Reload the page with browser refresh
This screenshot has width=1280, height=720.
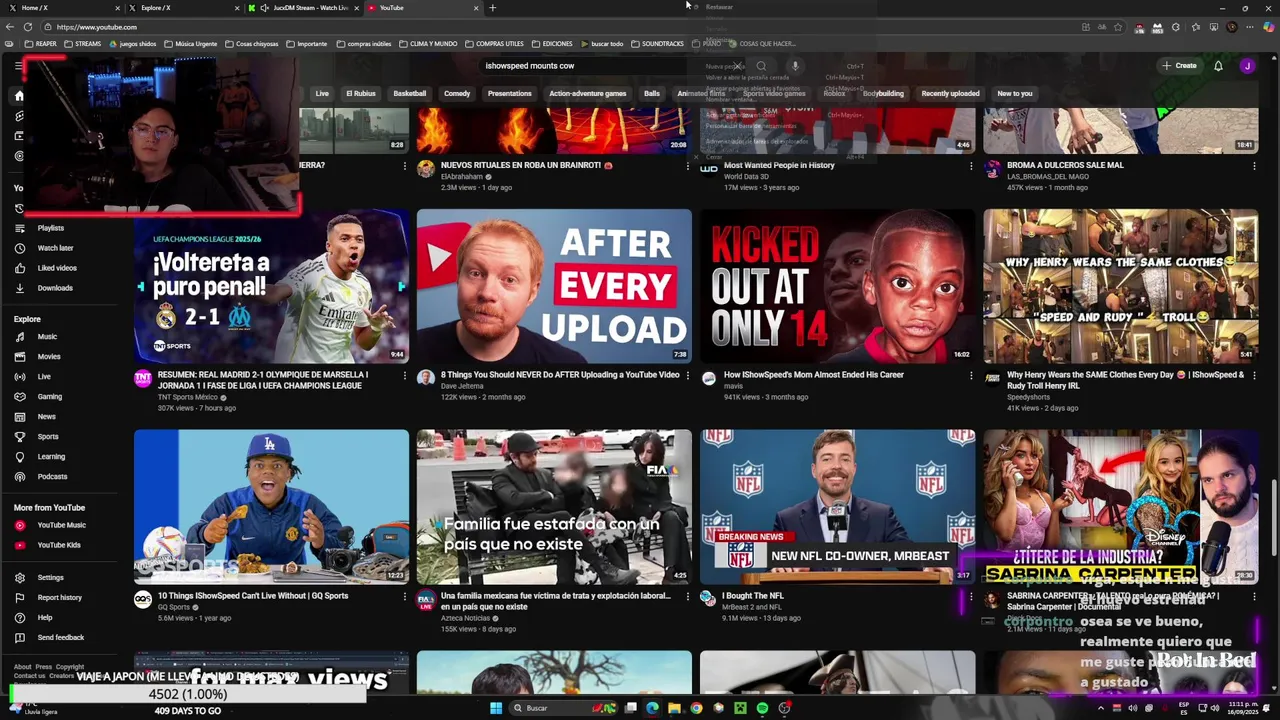pos(27,27)
